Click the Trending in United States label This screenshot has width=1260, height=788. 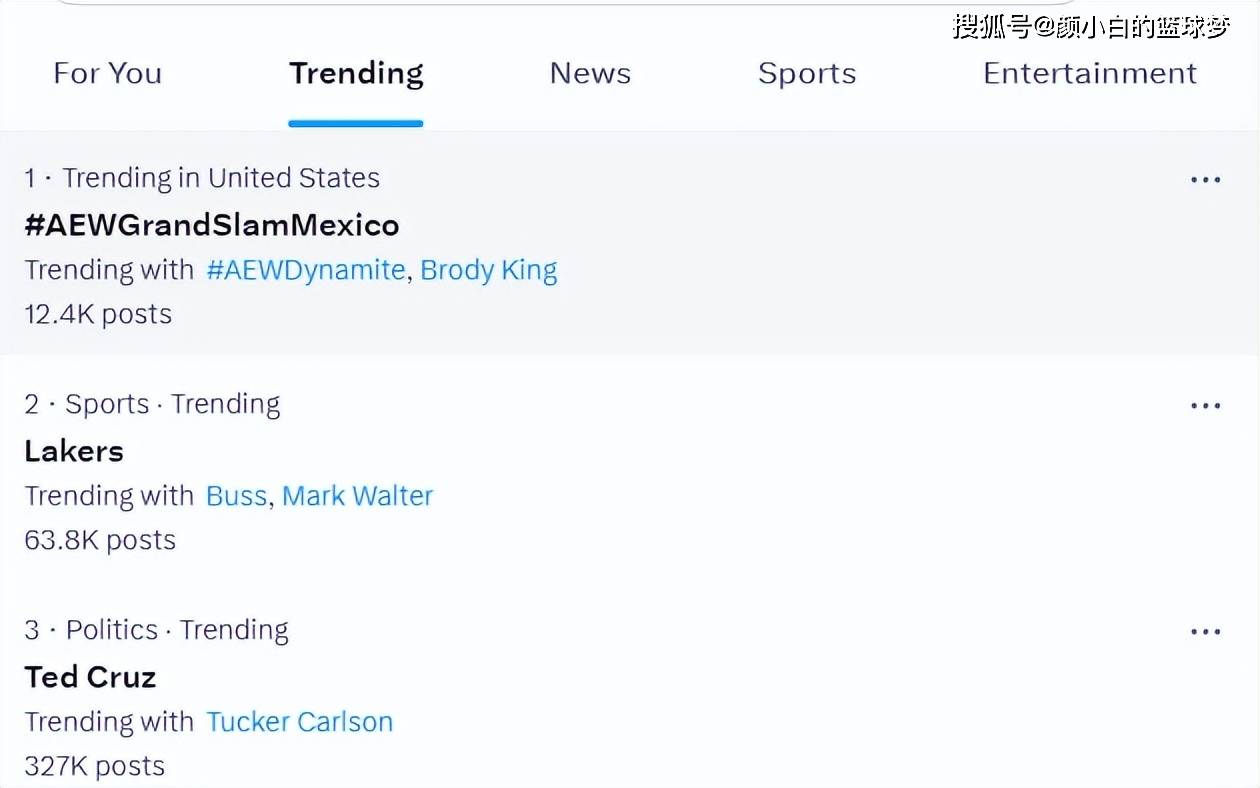pyautogui.click(x=221, y=178)
